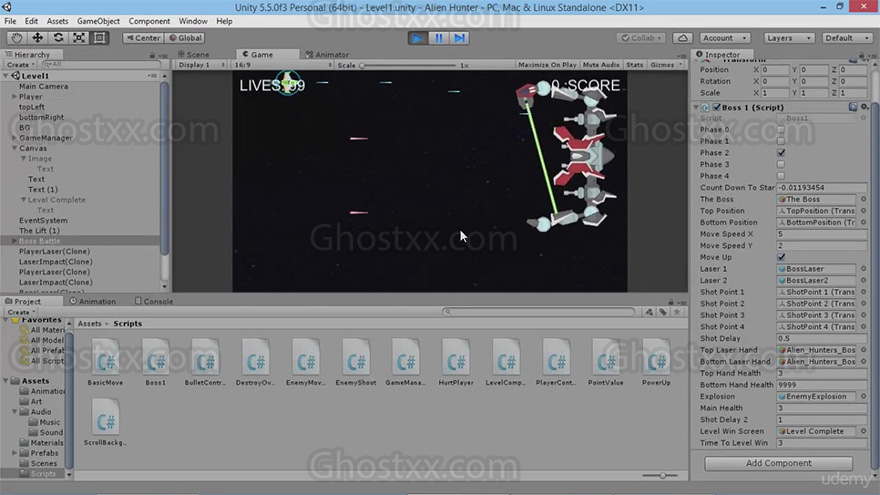Open the ScrollBackg script file

coord(105,422)
